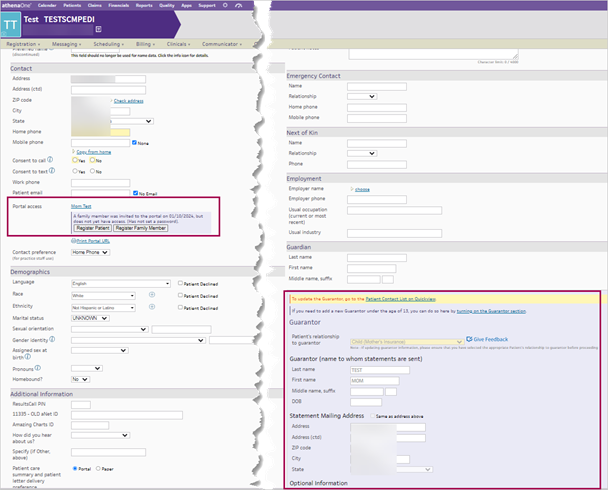Select Yes for Consent to call
608x490 pixels.
tap(75, 160)
